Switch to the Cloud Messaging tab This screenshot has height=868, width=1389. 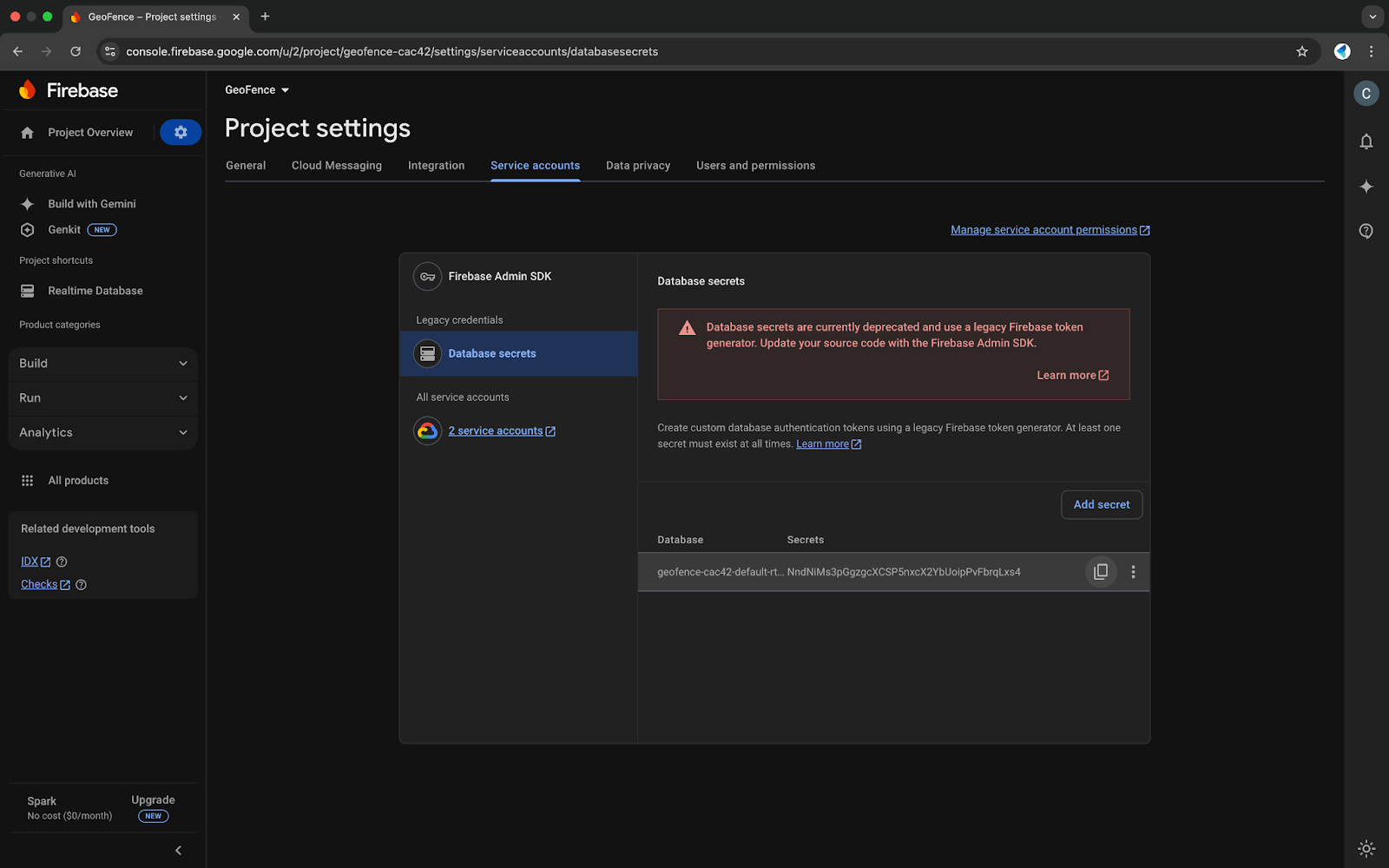336,166
